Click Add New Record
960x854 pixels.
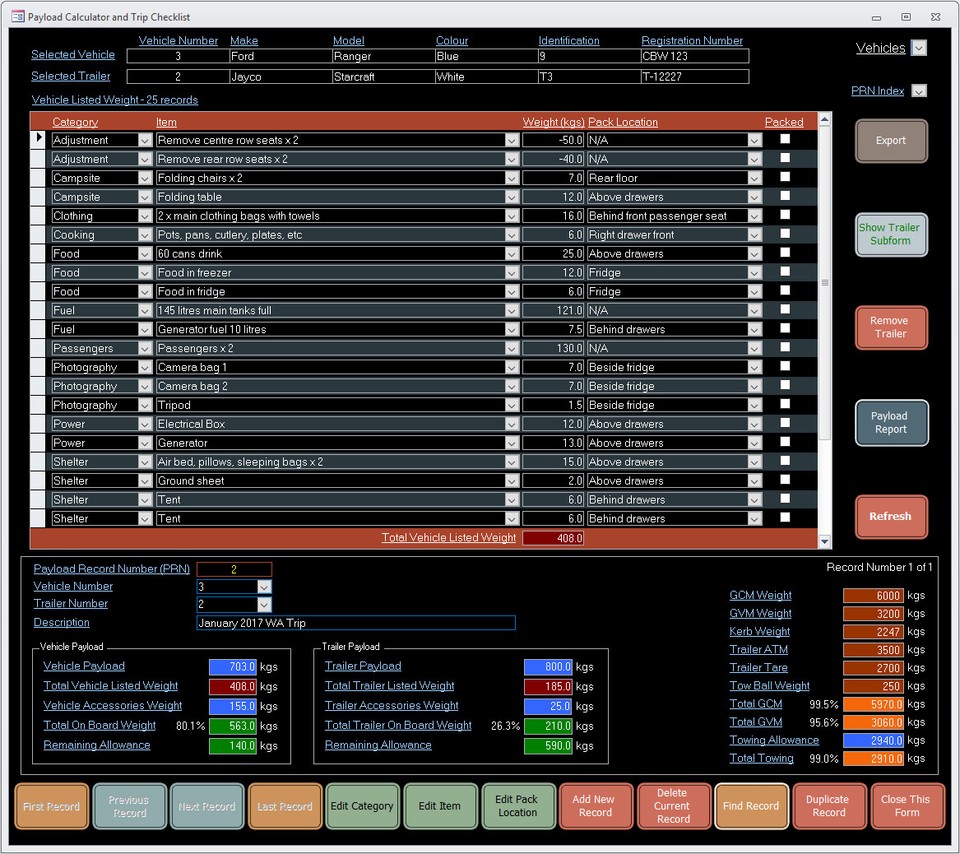[595, 806]
